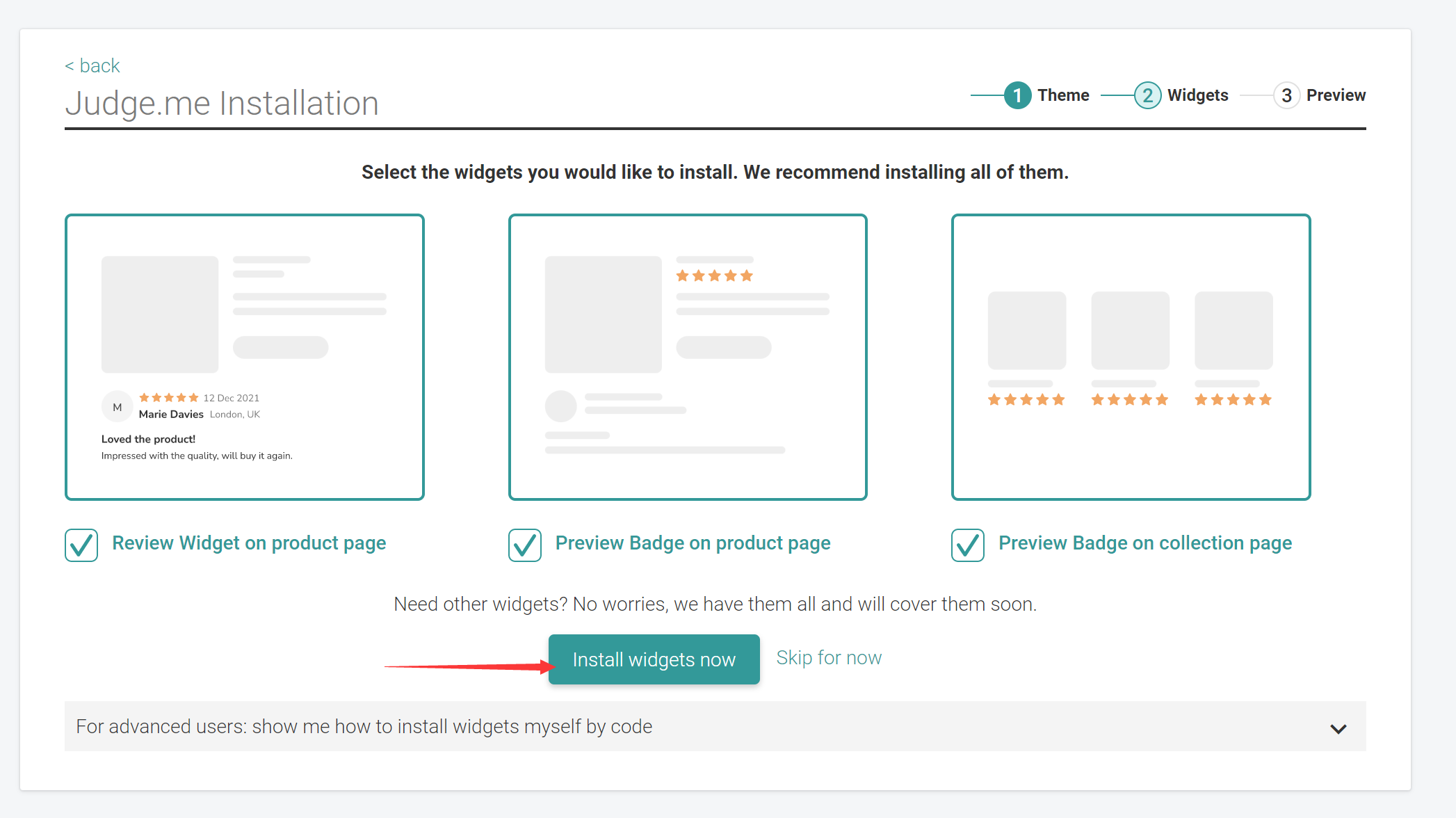Click the 'Need other widgets?' notice text
This screenshot has width=1456, height=818.
pos(715,604)
